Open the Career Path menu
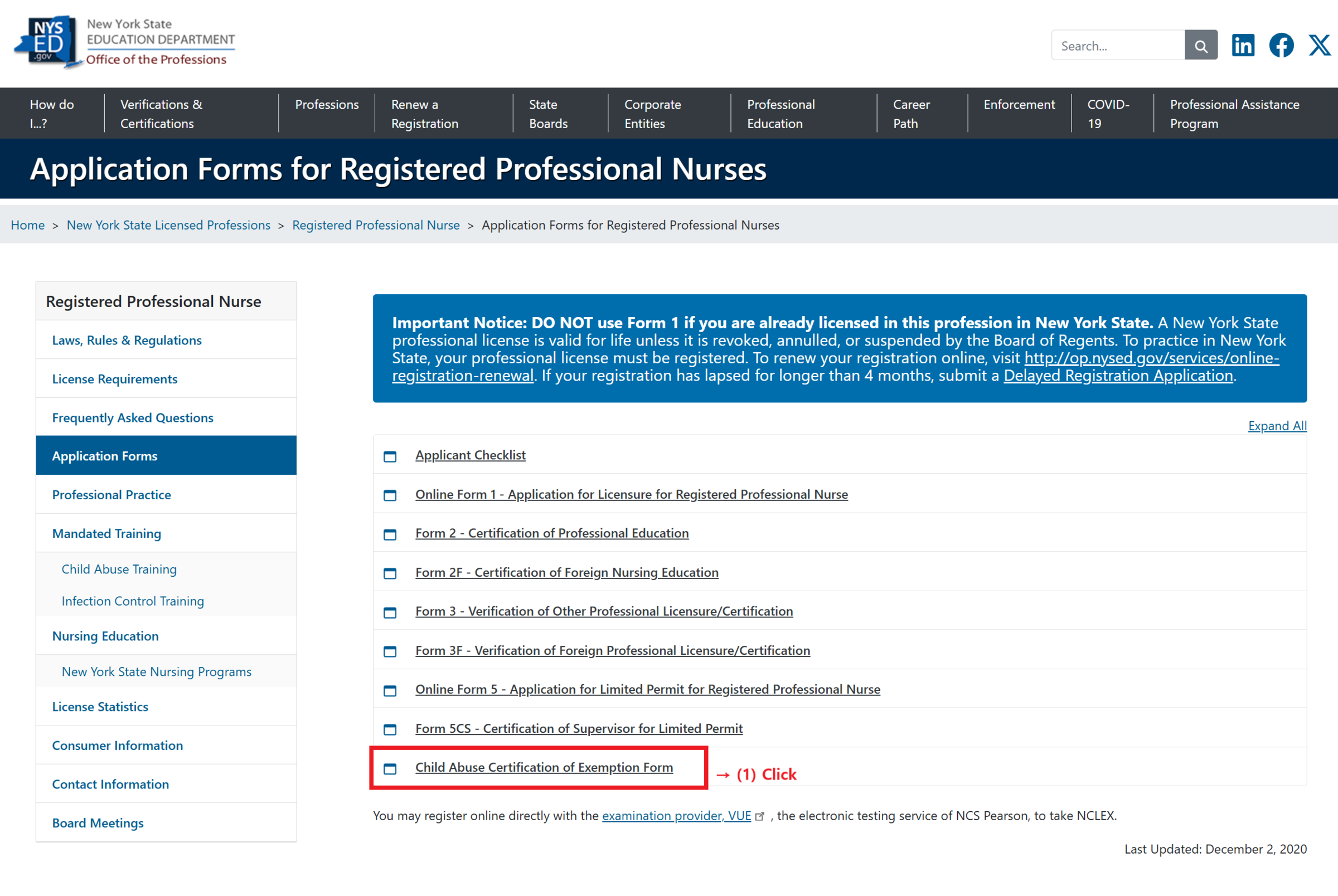1338x896 pixels. [x=912, y=113]
